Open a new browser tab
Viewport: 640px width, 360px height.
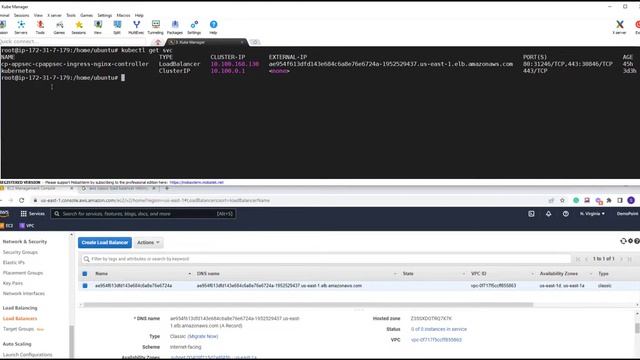click(167, 188)
